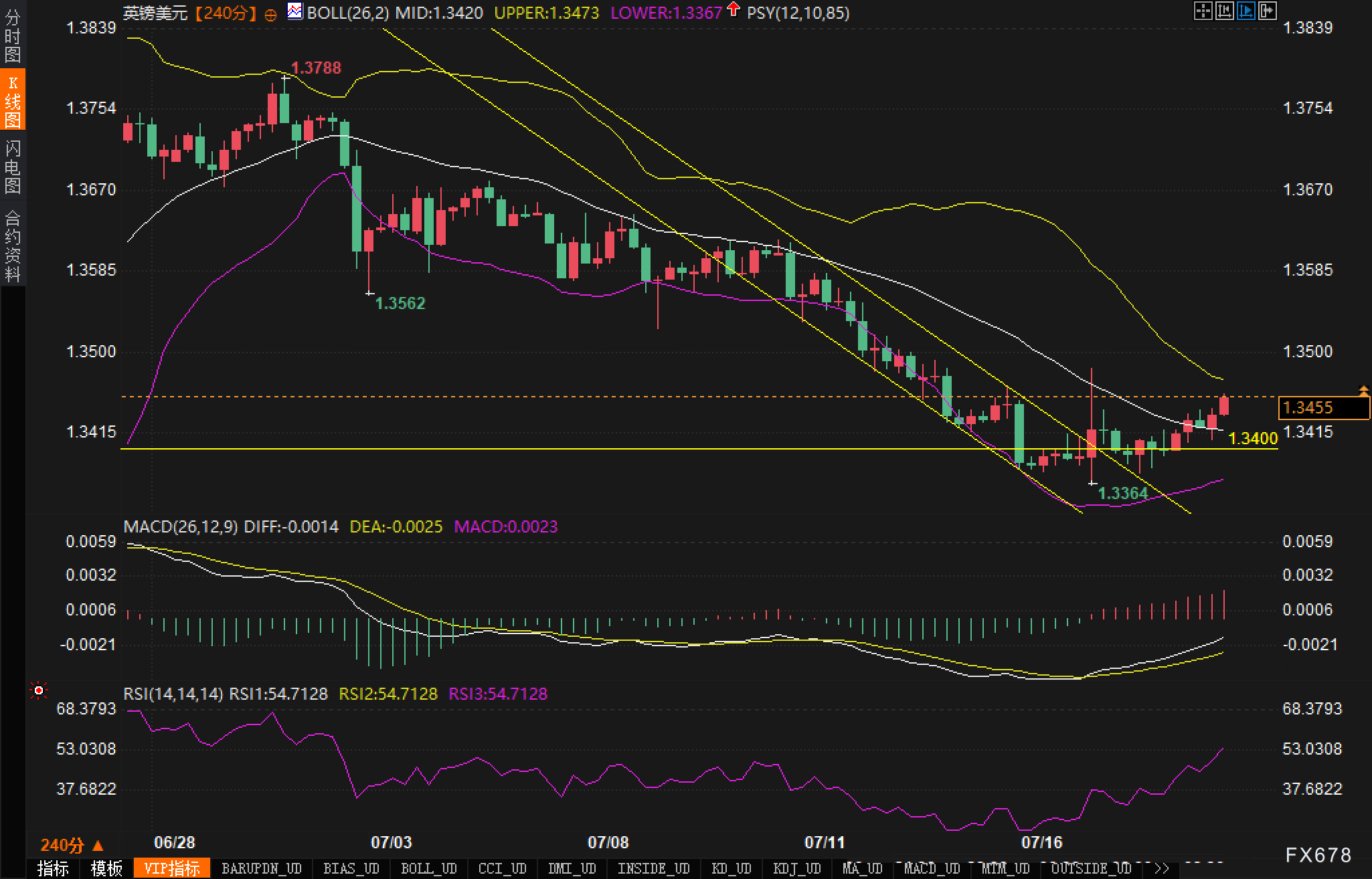The width and height of the screenshot is (1372, 879).
Task: Click the blue highlighted axis-arrow icon
Action: click(1246, 11)
